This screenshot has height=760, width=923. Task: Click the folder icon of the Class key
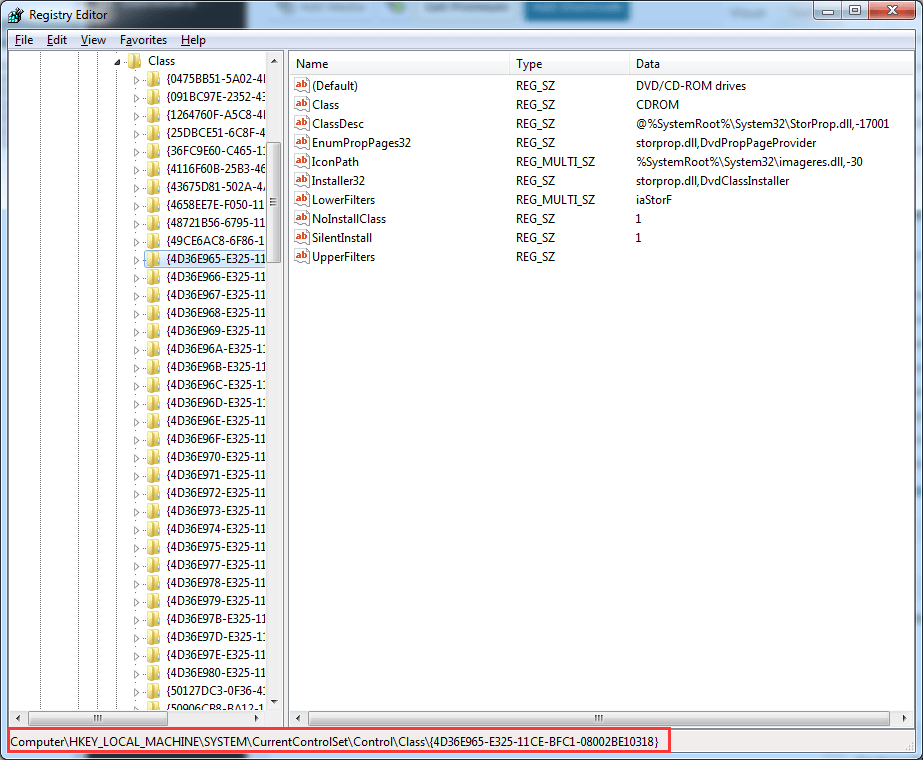134,61
